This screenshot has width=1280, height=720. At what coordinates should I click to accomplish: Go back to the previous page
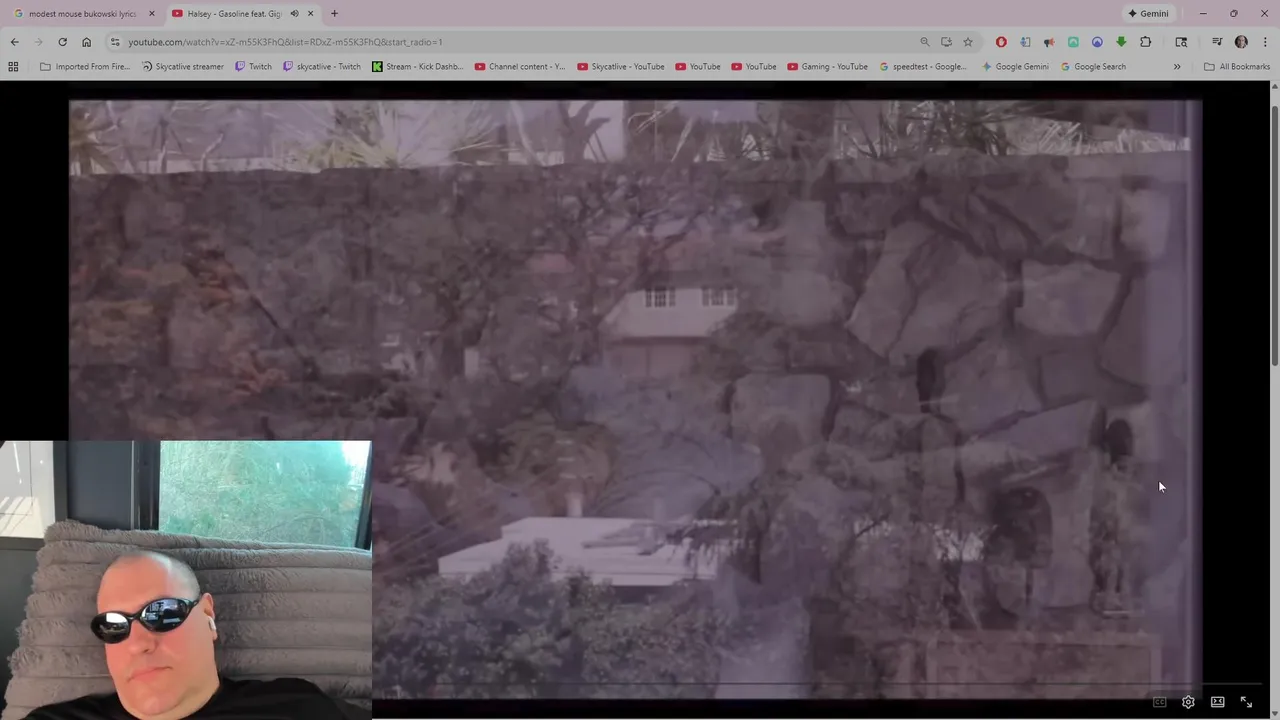(14, 42)
